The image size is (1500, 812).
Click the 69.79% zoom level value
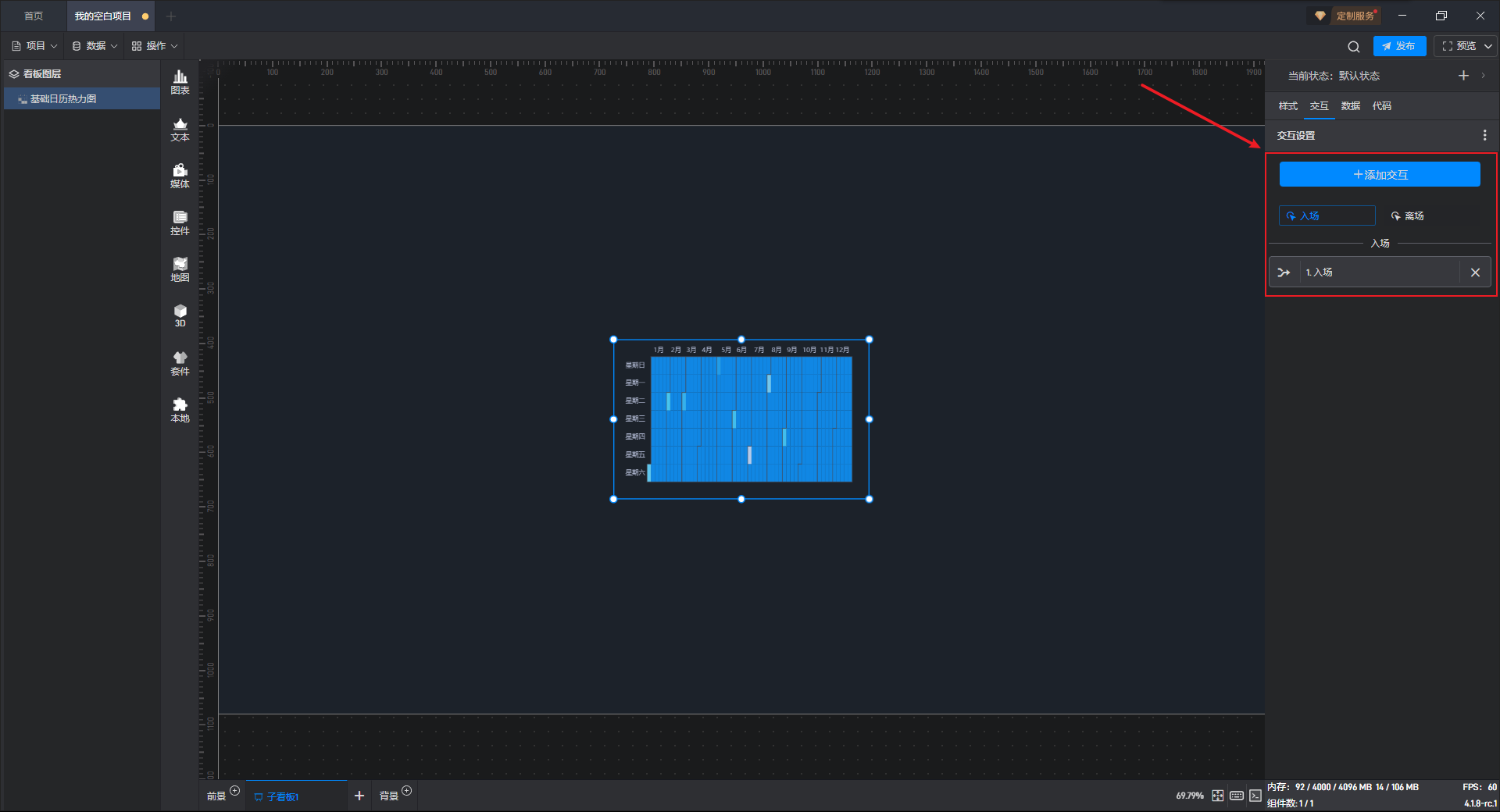tap(1190, 796)
